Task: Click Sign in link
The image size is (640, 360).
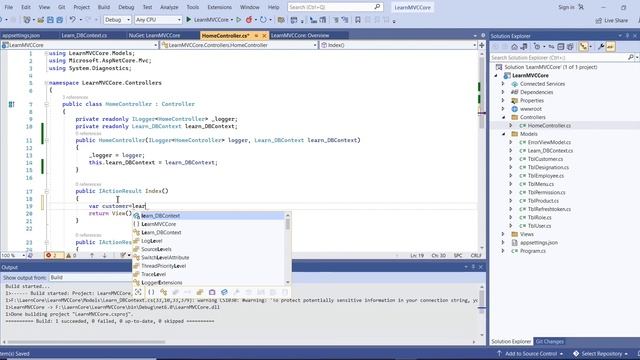Action: click(x=566, y=7)
